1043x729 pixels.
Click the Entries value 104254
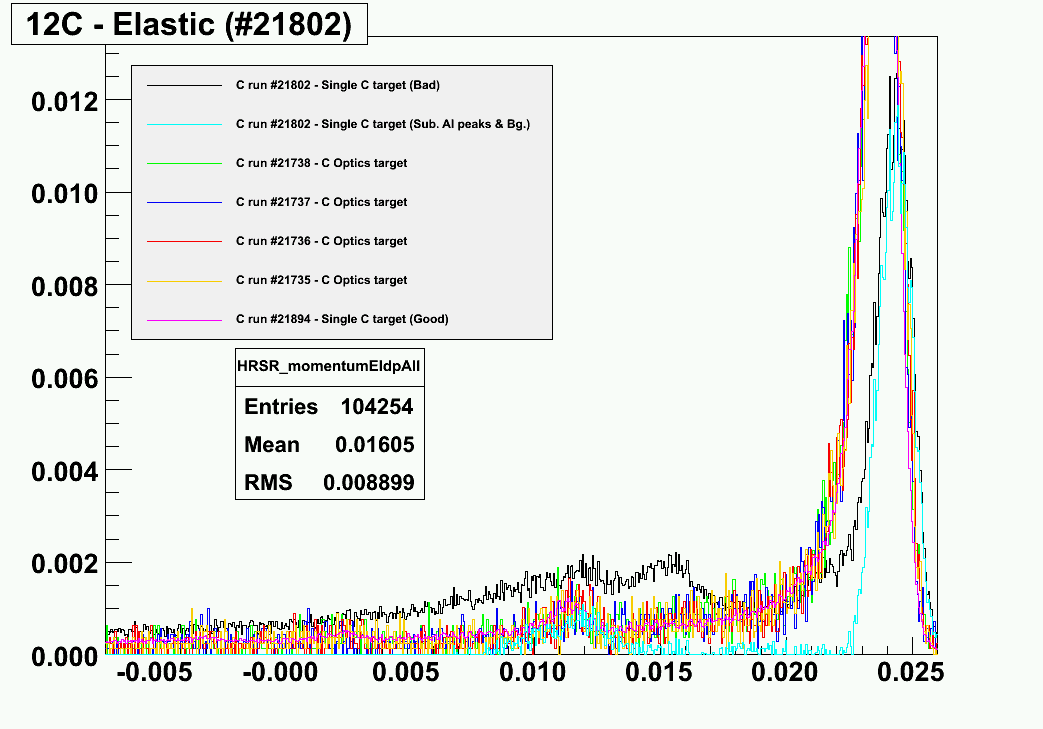(376, 407)
